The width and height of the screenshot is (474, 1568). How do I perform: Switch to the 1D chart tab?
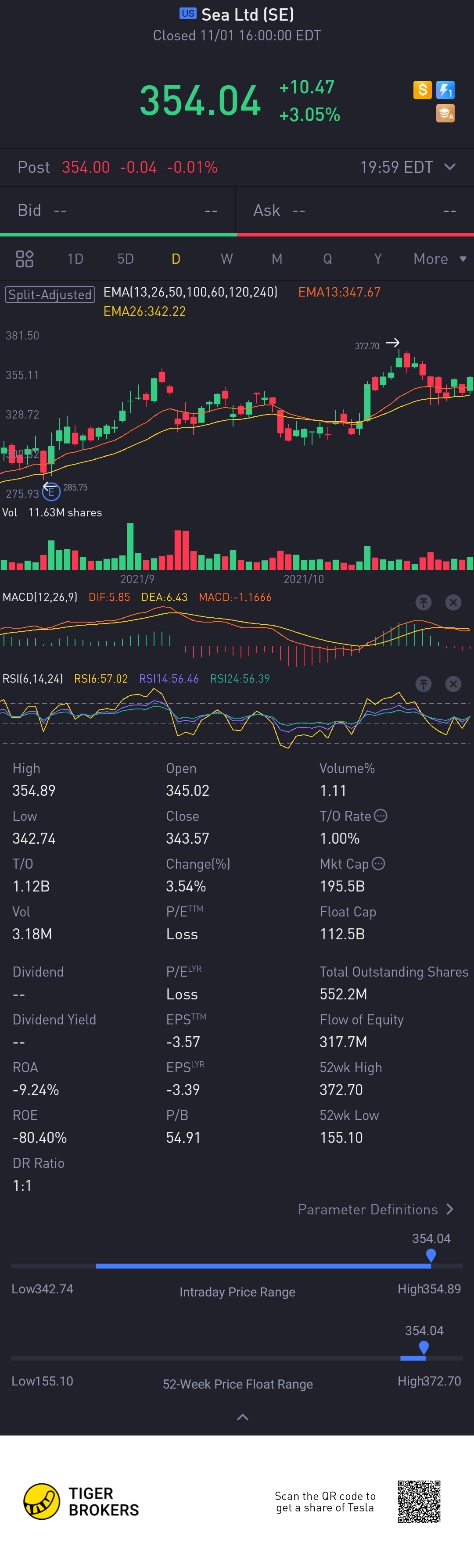click(x=75, y=259)
